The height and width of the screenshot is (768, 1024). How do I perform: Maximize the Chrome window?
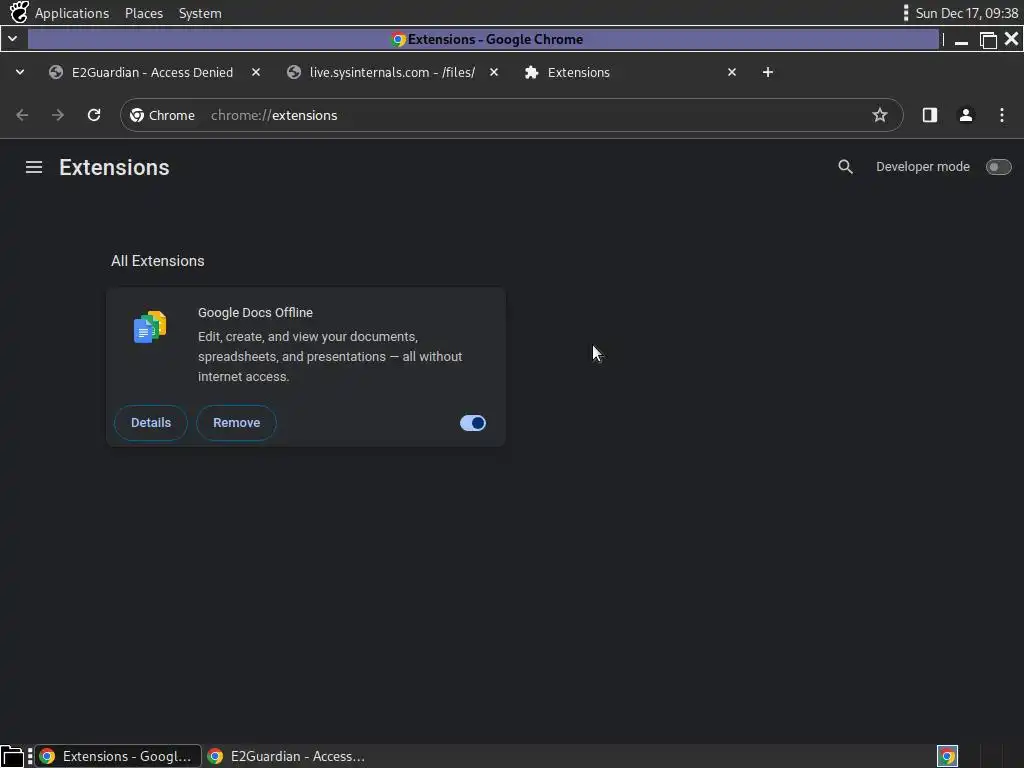tap(988, 40)
